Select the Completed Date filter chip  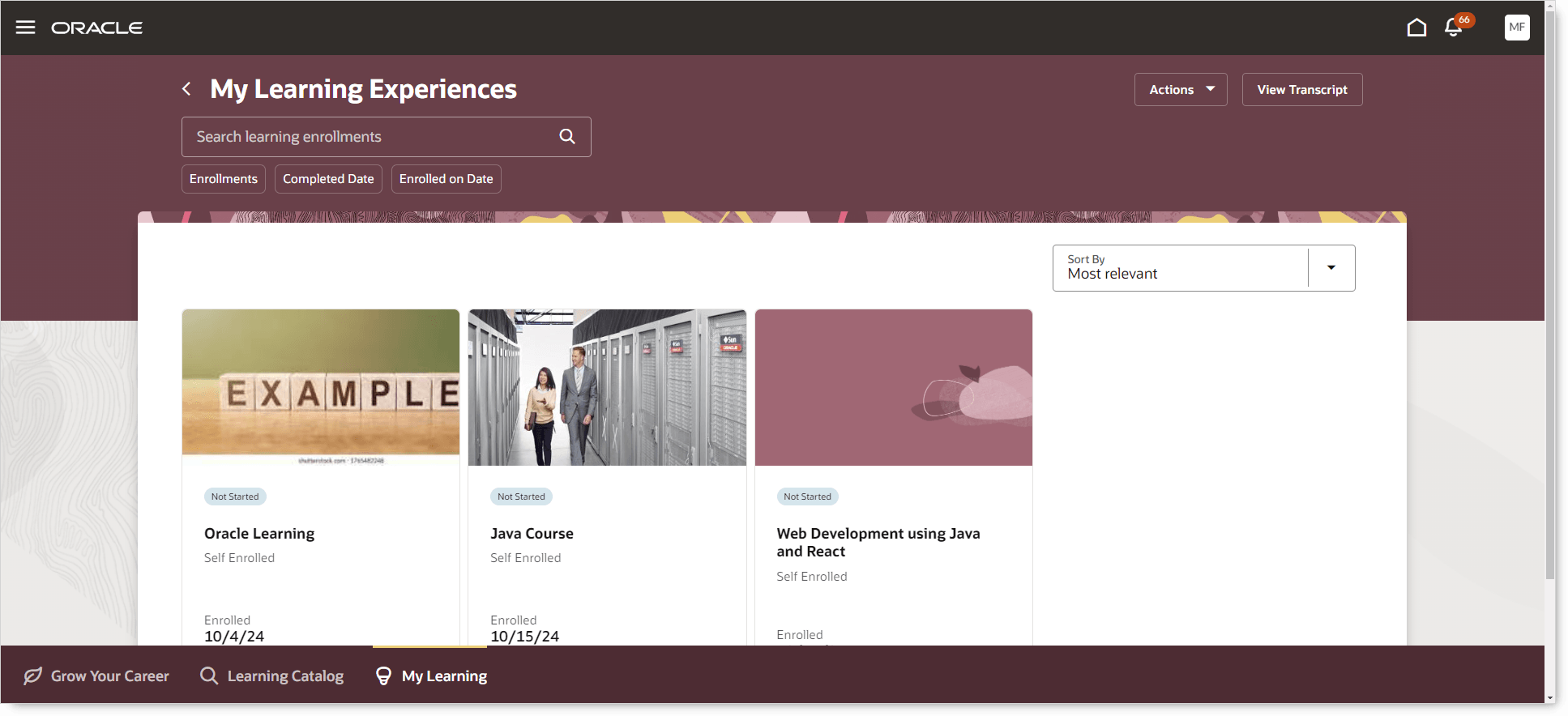coord(328,179)
